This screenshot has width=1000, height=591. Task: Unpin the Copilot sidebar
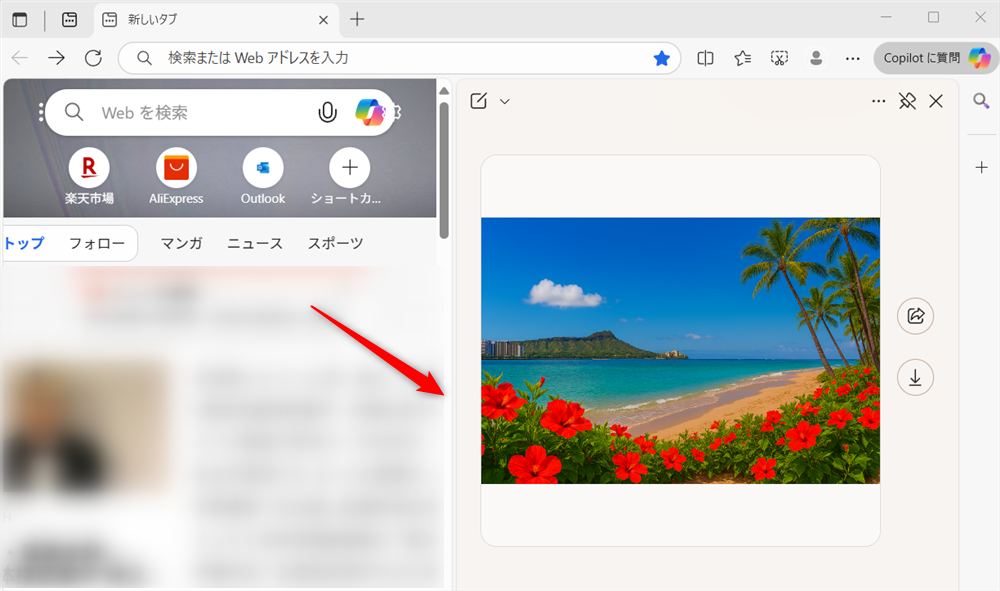[907, 101]
